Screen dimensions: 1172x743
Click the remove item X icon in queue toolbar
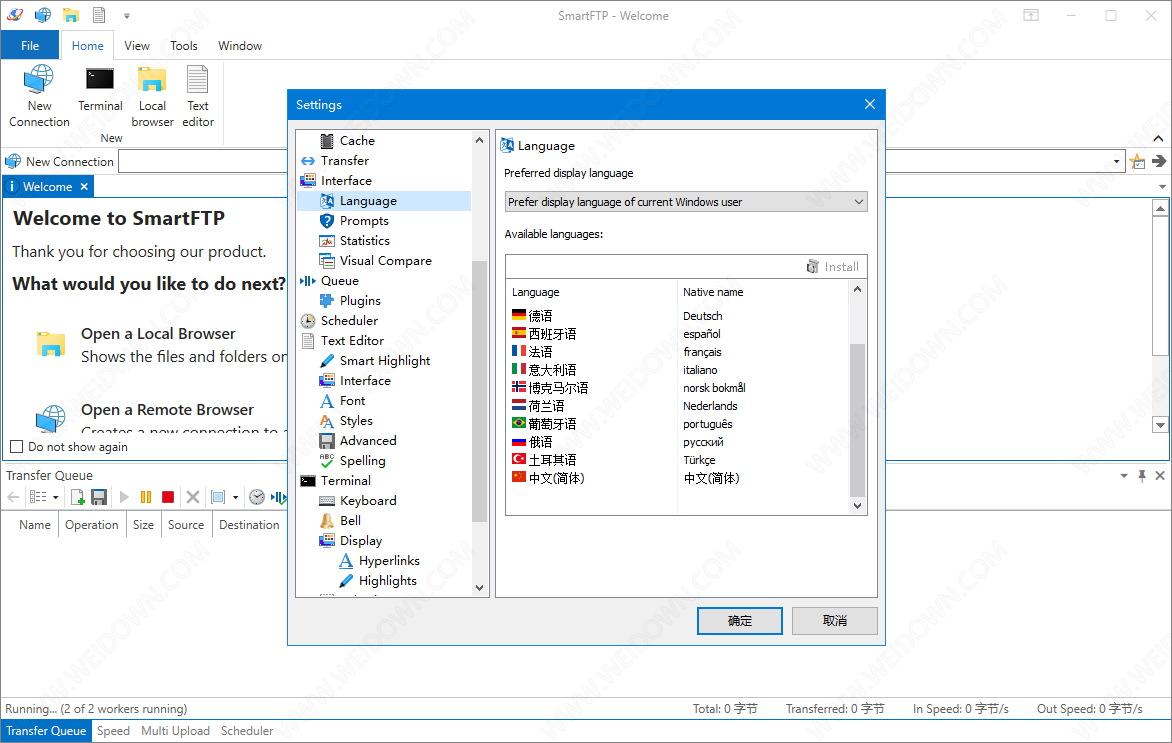193,497
